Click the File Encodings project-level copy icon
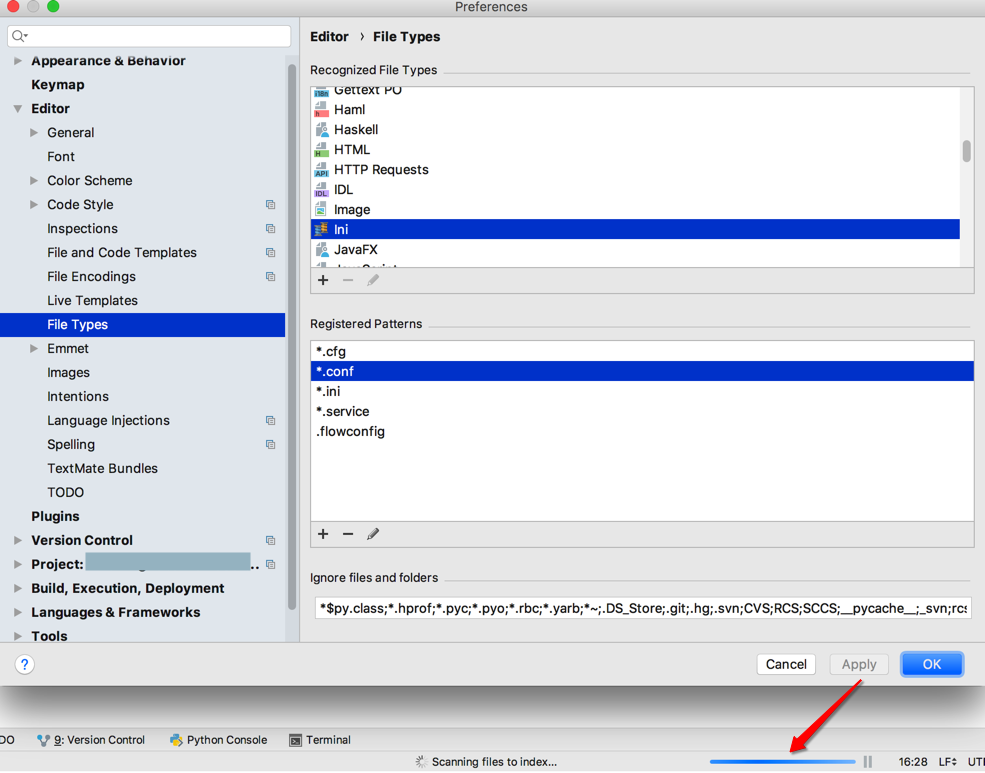The image size is (985, 773). [x=271, y=277]
